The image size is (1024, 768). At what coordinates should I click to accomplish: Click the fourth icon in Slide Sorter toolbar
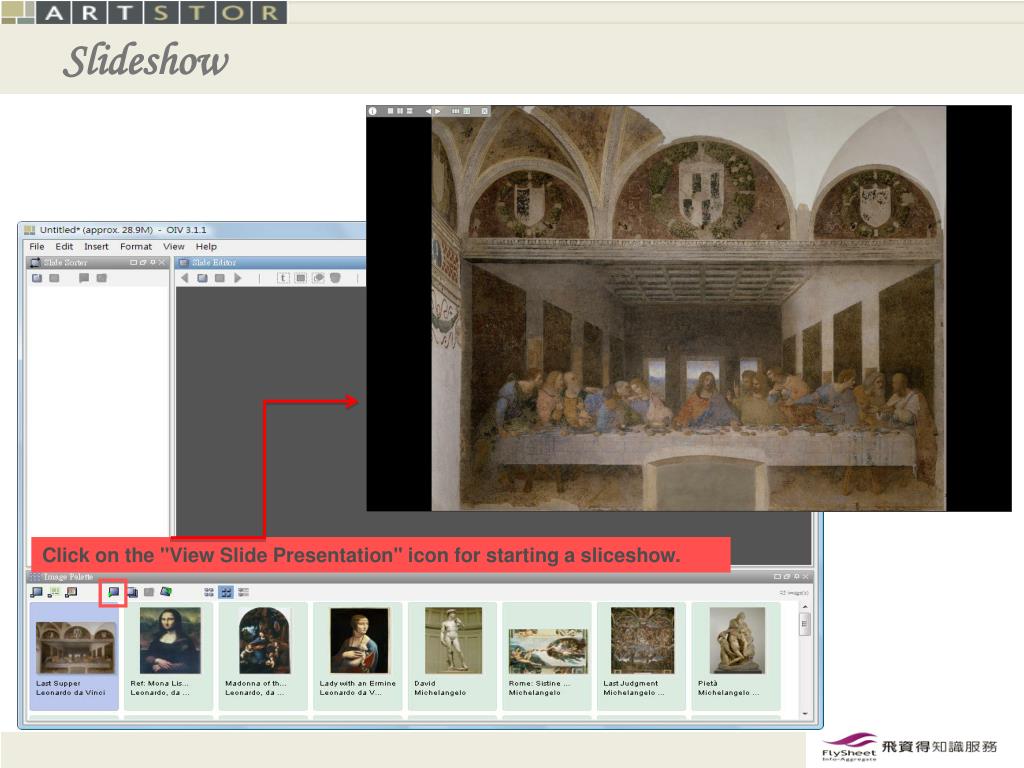coord(101,278)
